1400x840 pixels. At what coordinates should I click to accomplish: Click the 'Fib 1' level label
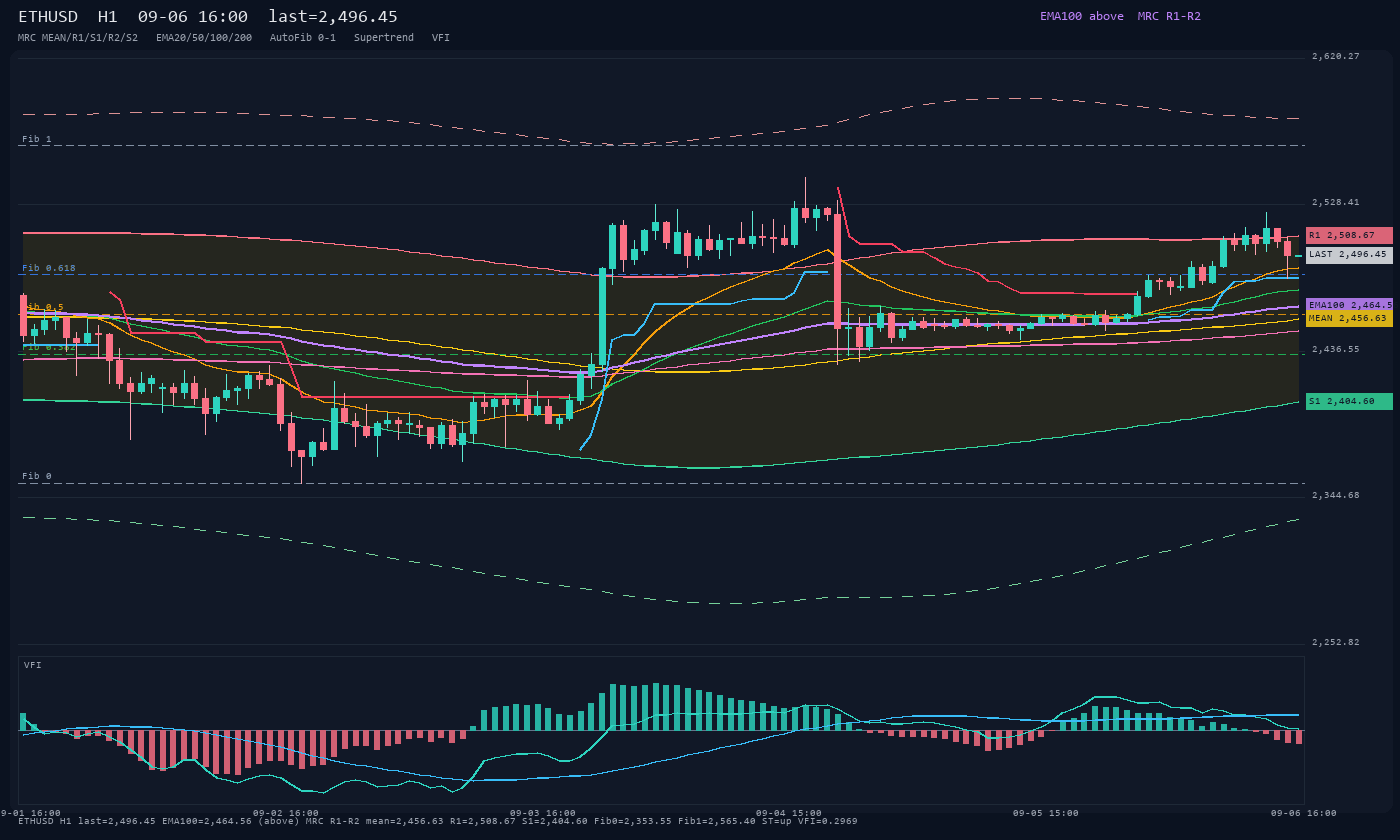37,139
